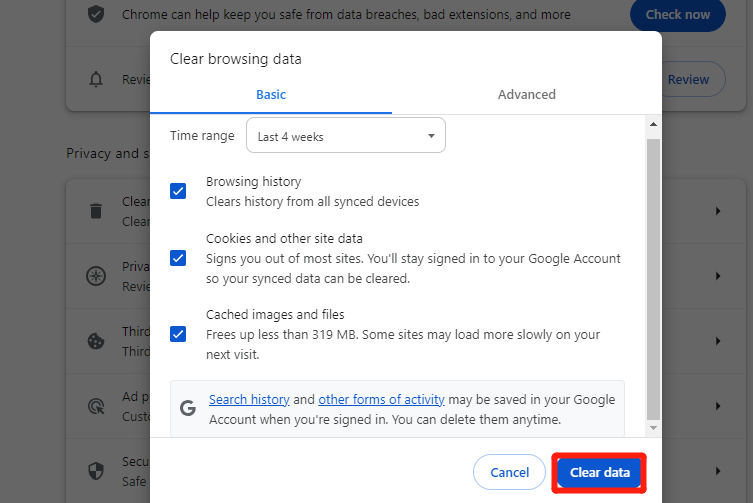
Task: Click Cancel to dismiss the dialog
Action: click(x=509, y=472)
